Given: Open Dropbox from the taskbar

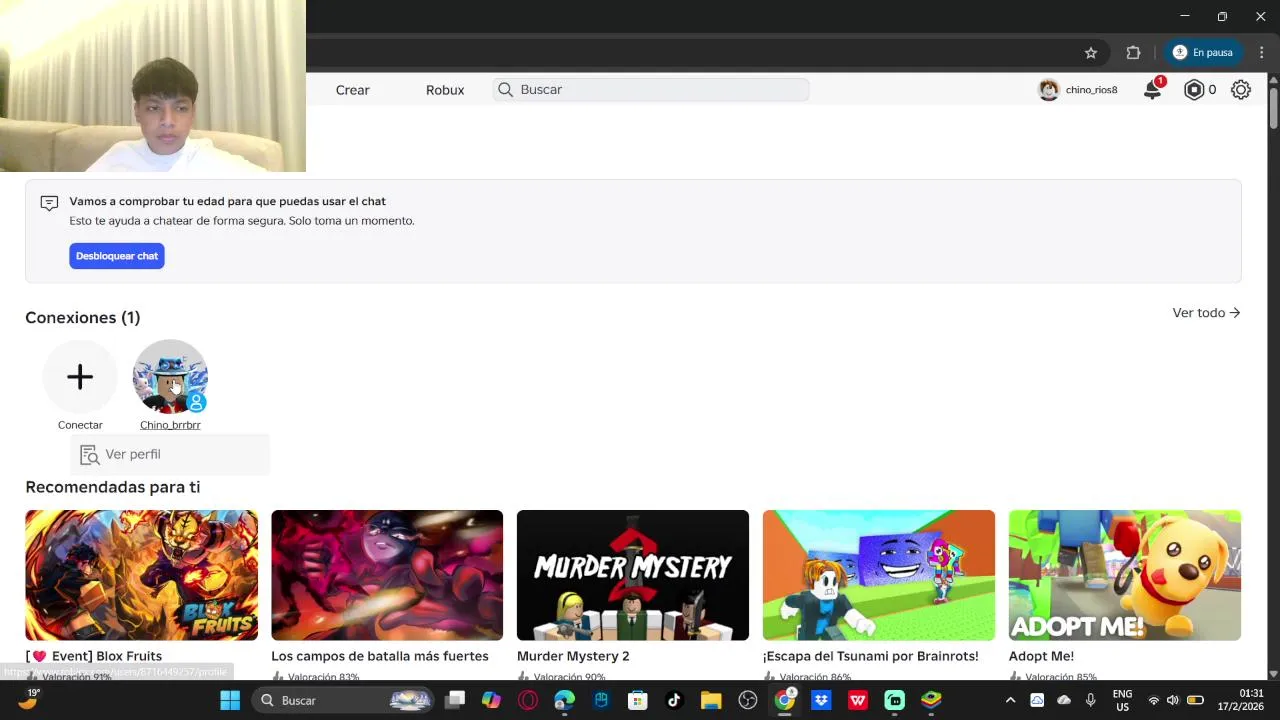Looking at the screenshot, I should click(821, 700).
